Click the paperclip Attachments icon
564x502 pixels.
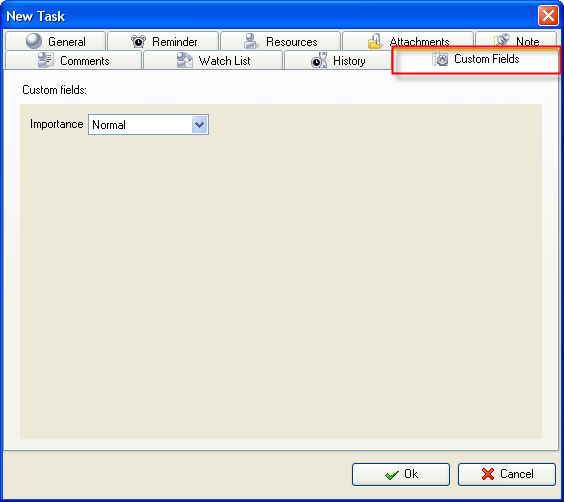pos(374,41)
